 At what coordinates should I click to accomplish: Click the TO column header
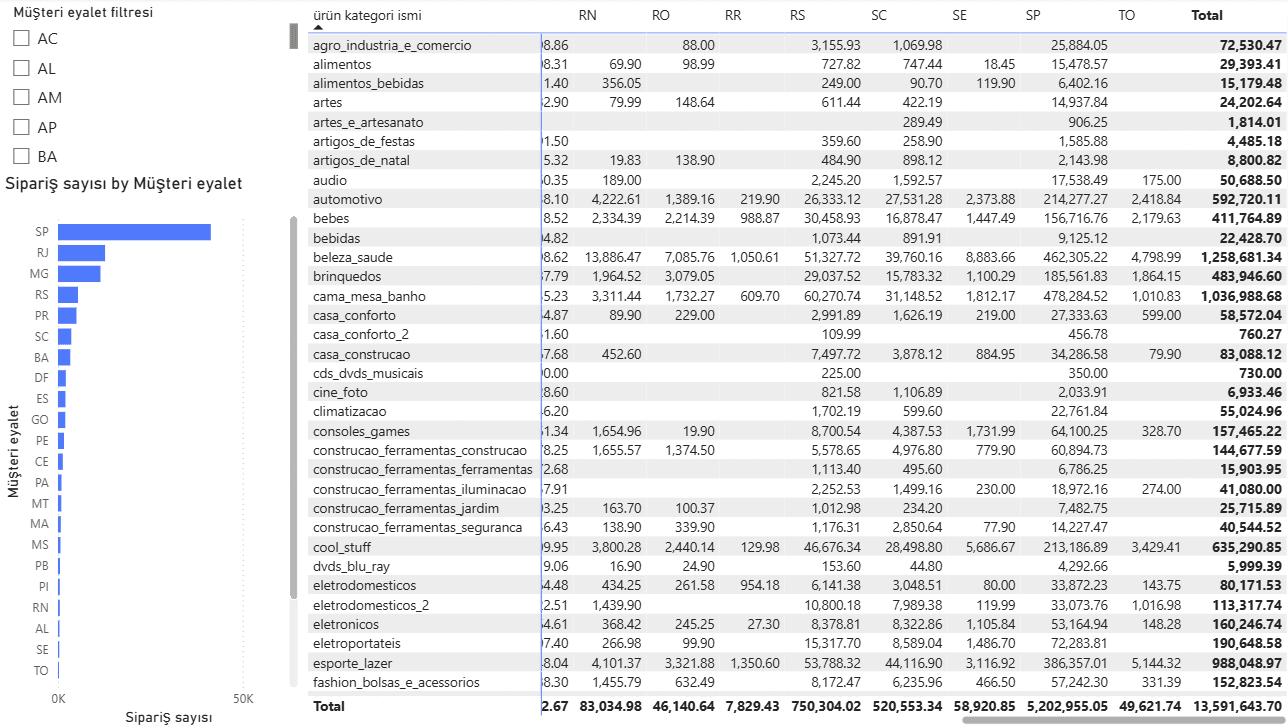pos(1128,15)
